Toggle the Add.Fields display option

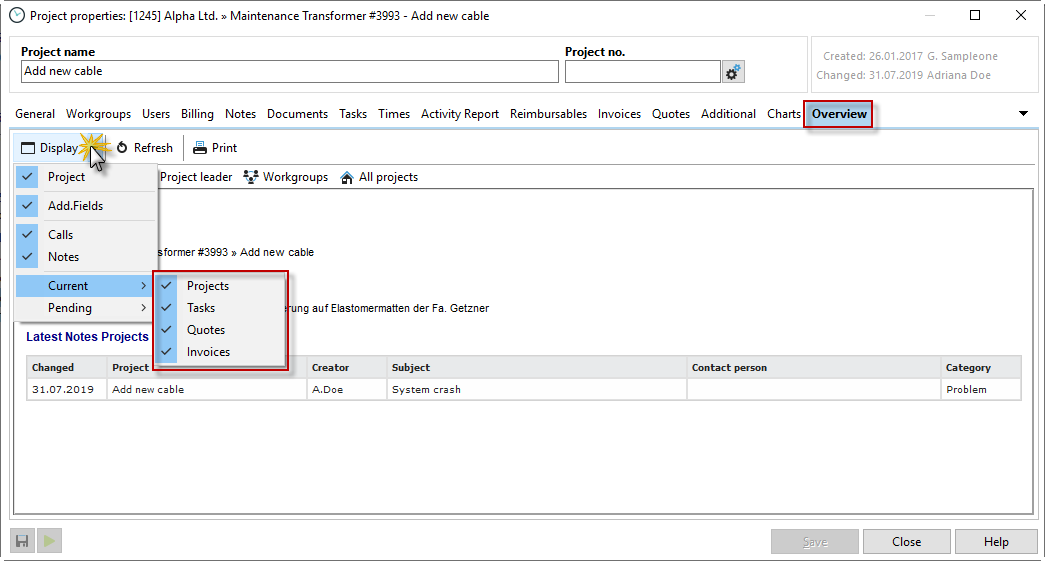(75, 206)
